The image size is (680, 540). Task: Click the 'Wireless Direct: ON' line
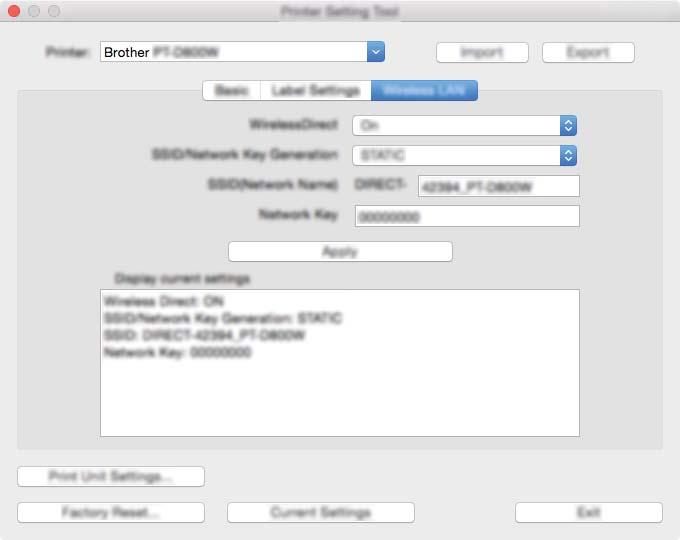pyautogui.click(x=164, y=301)
